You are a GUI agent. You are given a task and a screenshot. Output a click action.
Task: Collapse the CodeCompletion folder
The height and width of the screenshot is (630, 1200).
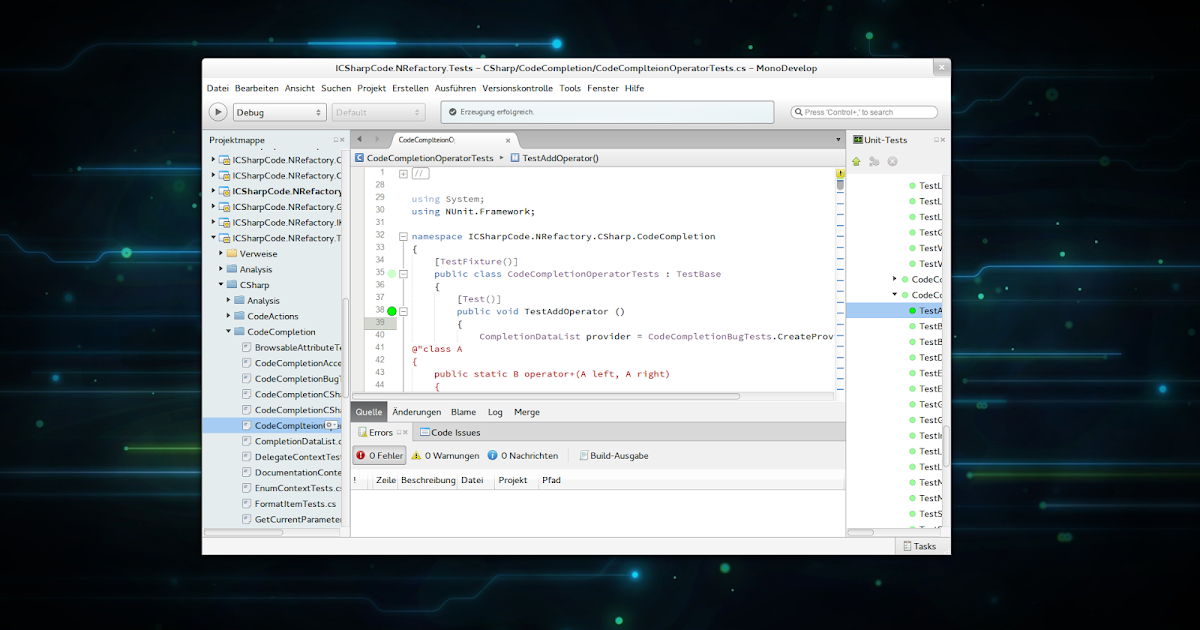click(228, 332)
